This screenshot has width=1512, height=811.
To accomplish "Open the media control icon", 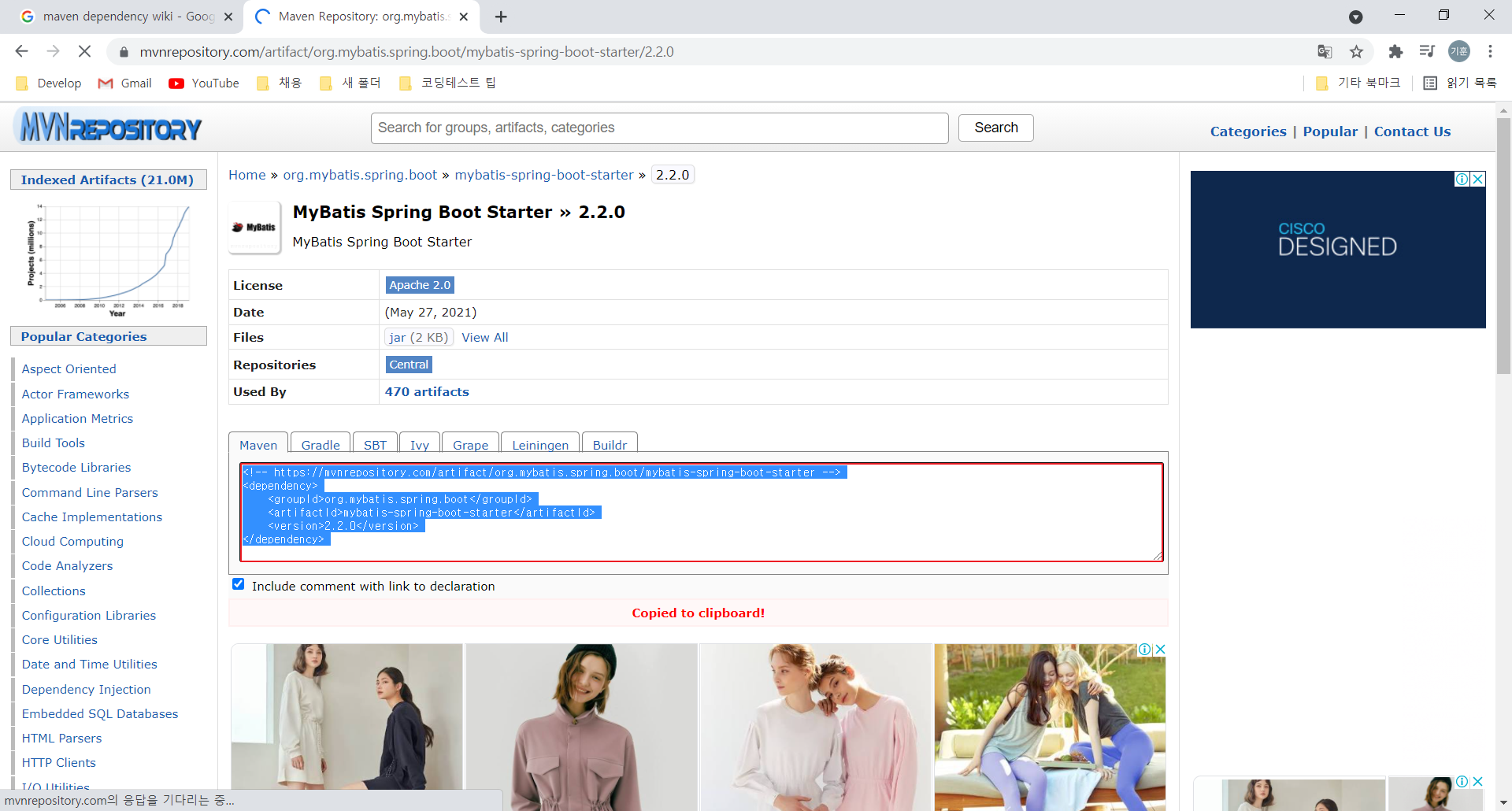I will pos(1427,51).
